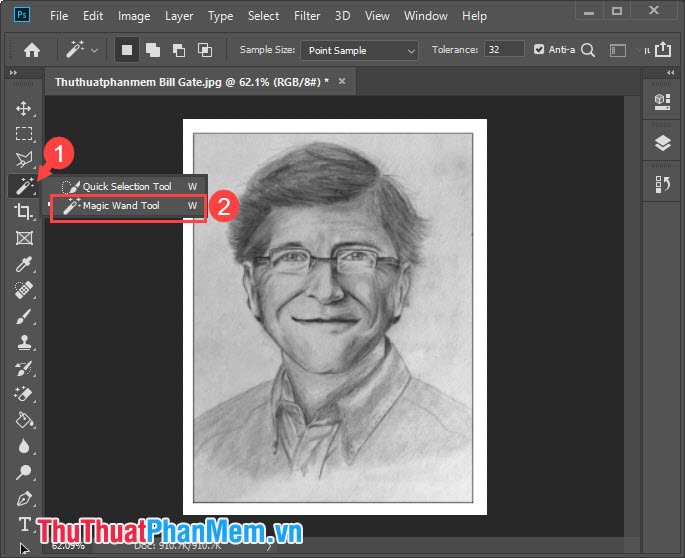The image size is (685, 558).
Task: Open the Layers panel icon
Action: click(662, 143)
